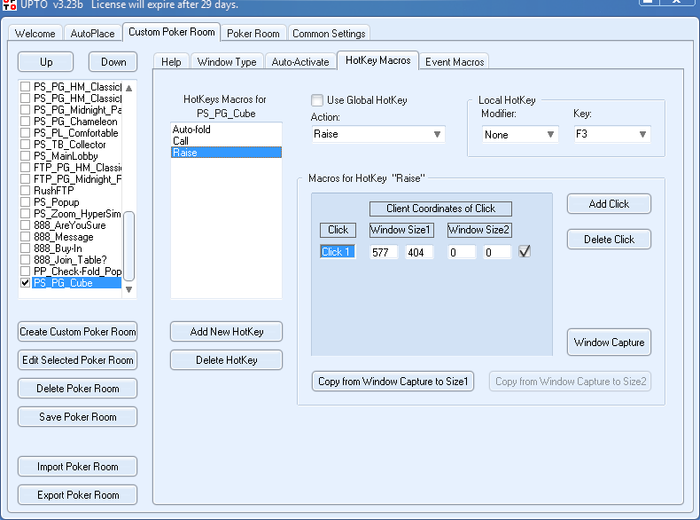The image size is (700, 520).
Task: Open the Modifier dropdown showing None
Action: pyautogui.click(x=520, y=134)
